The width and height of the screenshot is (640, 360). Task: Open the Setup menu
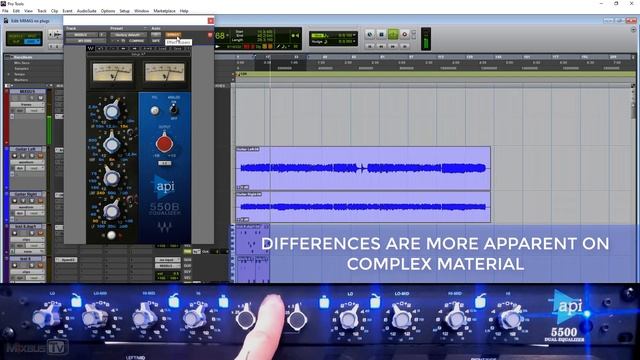click(124, 11)
